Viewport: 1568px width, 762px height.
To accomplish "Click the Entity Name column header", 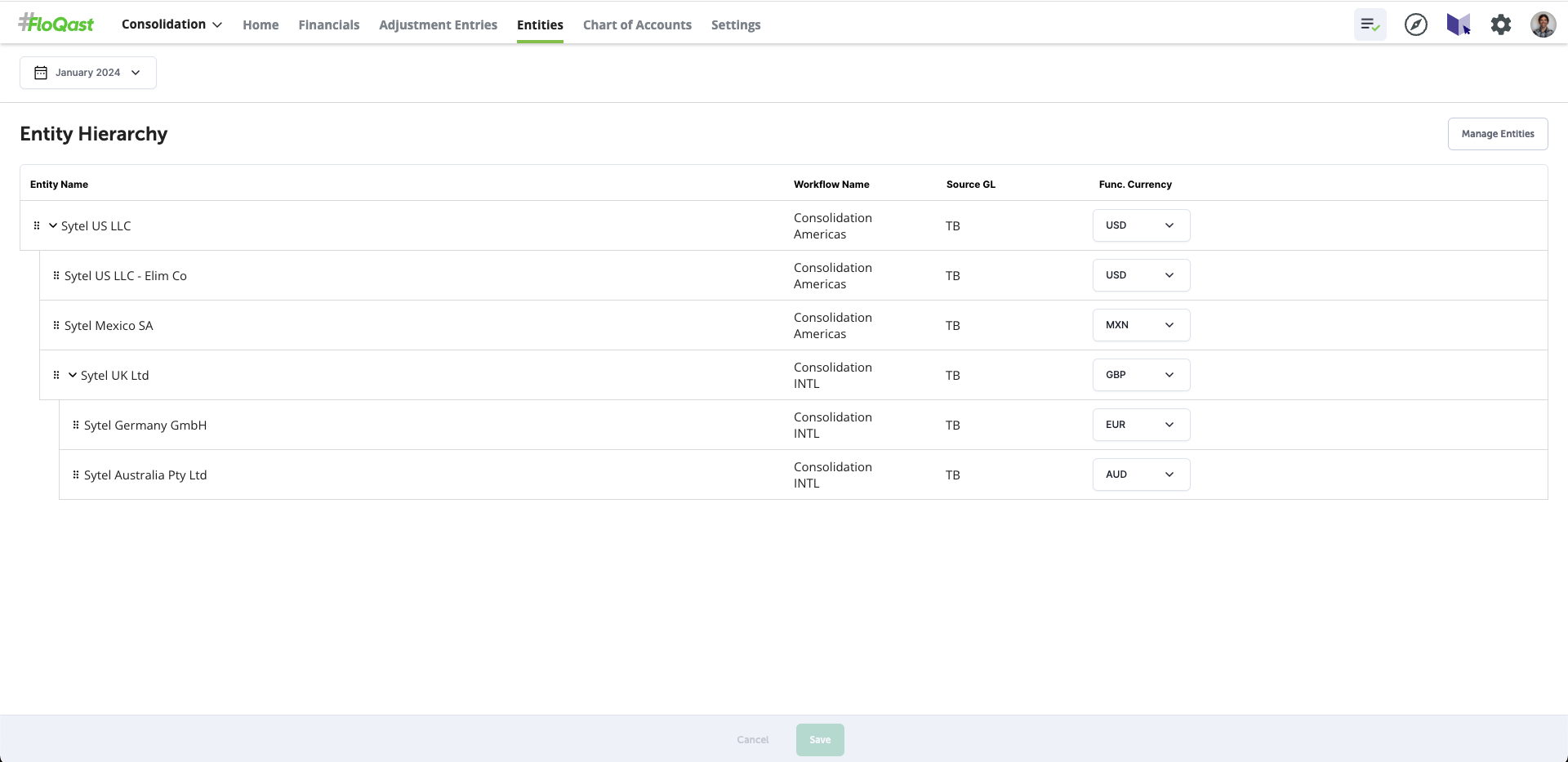I will [x=59, y=185].
